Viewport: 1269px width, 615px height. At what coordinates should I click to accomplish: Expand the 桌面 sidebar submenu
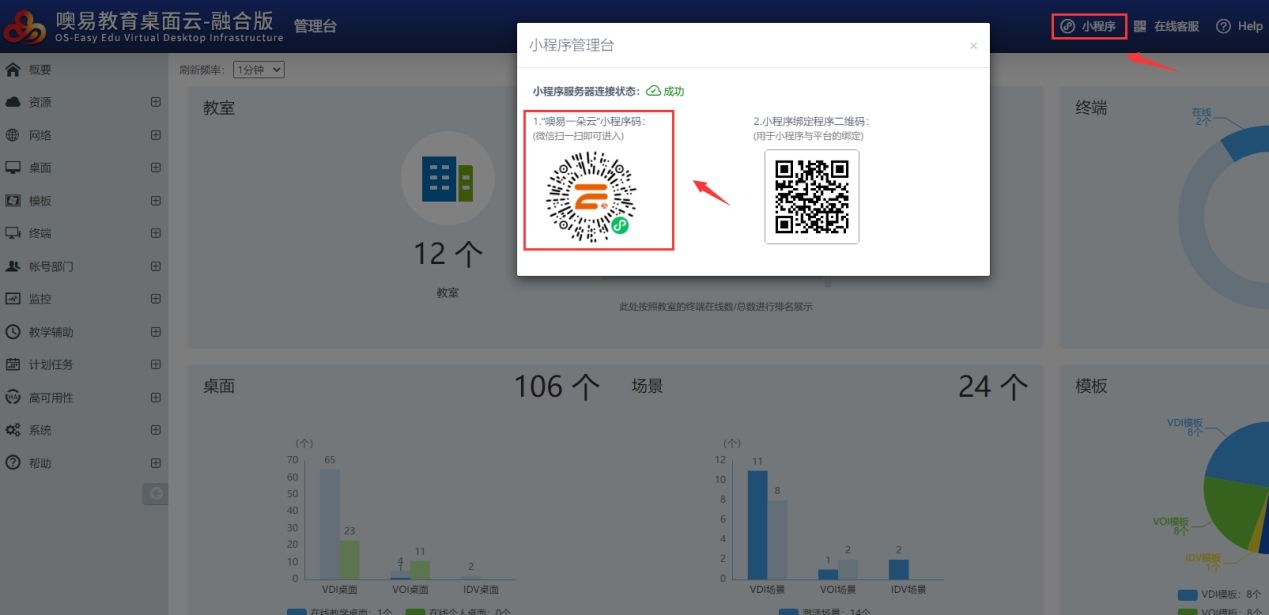[155, 167]
